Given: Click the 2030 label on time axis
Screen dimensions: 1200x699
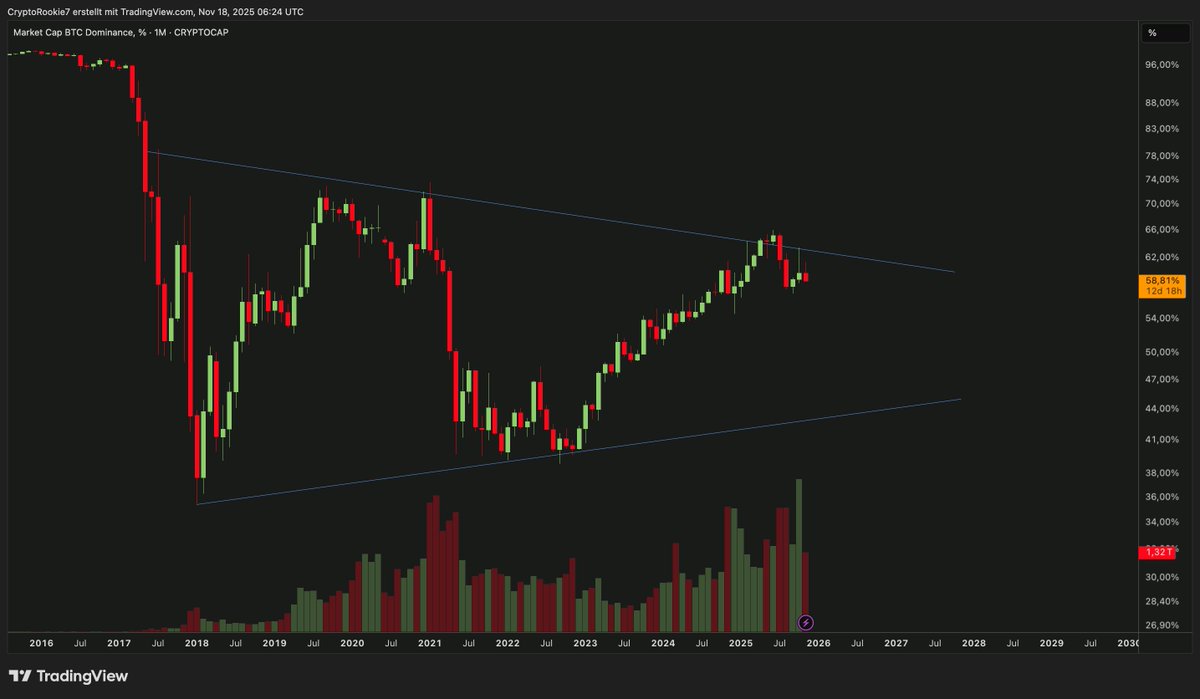Looking at the screenshot, I should pyautogui.click(x=1127, y=645).
